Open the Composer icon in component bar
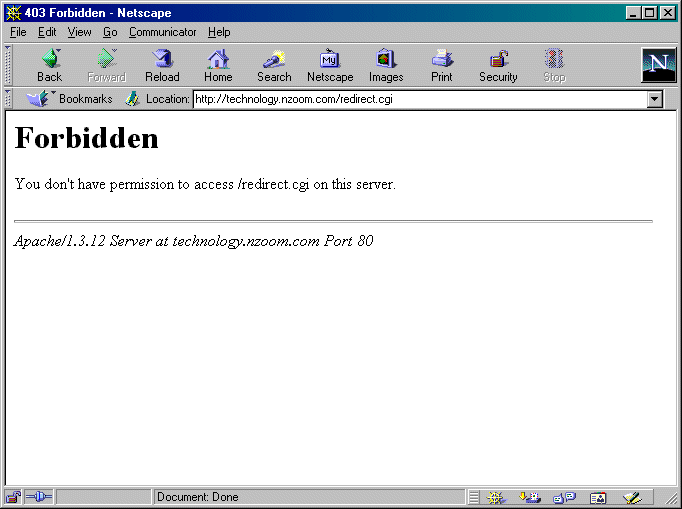The width and height of the screenshot is (682, 509). pyautogui.click(x=631, y=497)
